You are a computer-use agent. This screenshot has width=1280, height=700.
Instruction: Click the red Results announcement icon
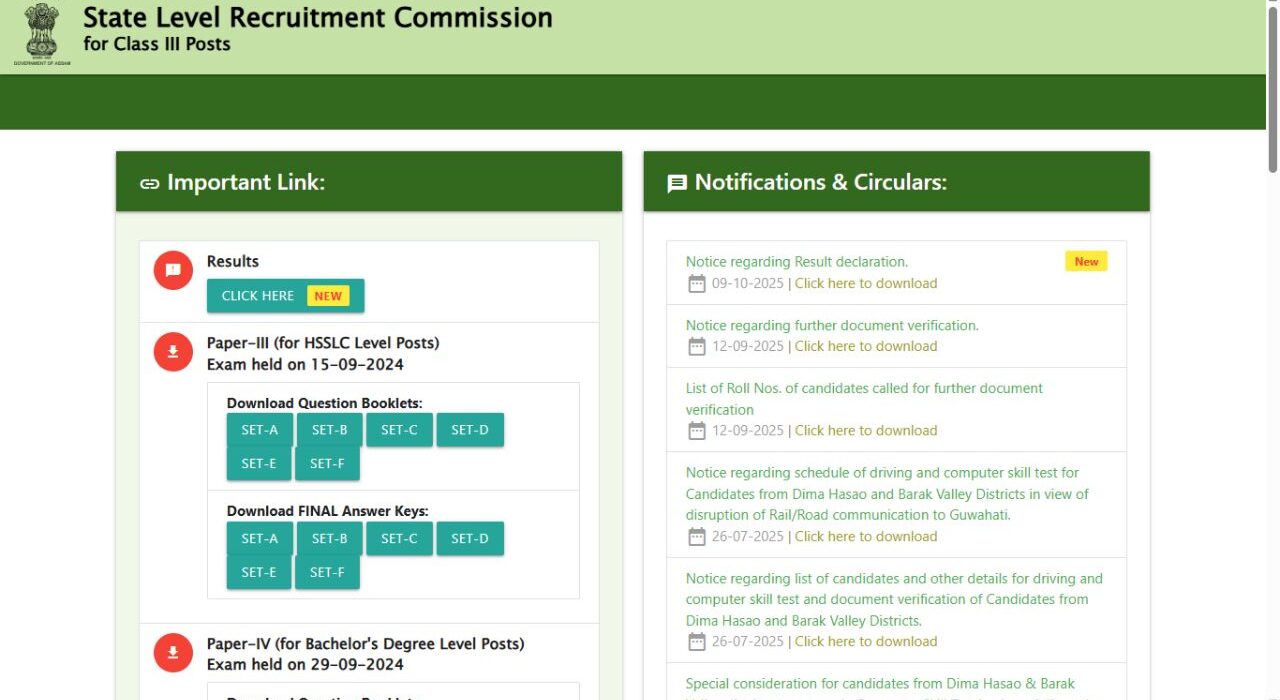tap(173, 270)
